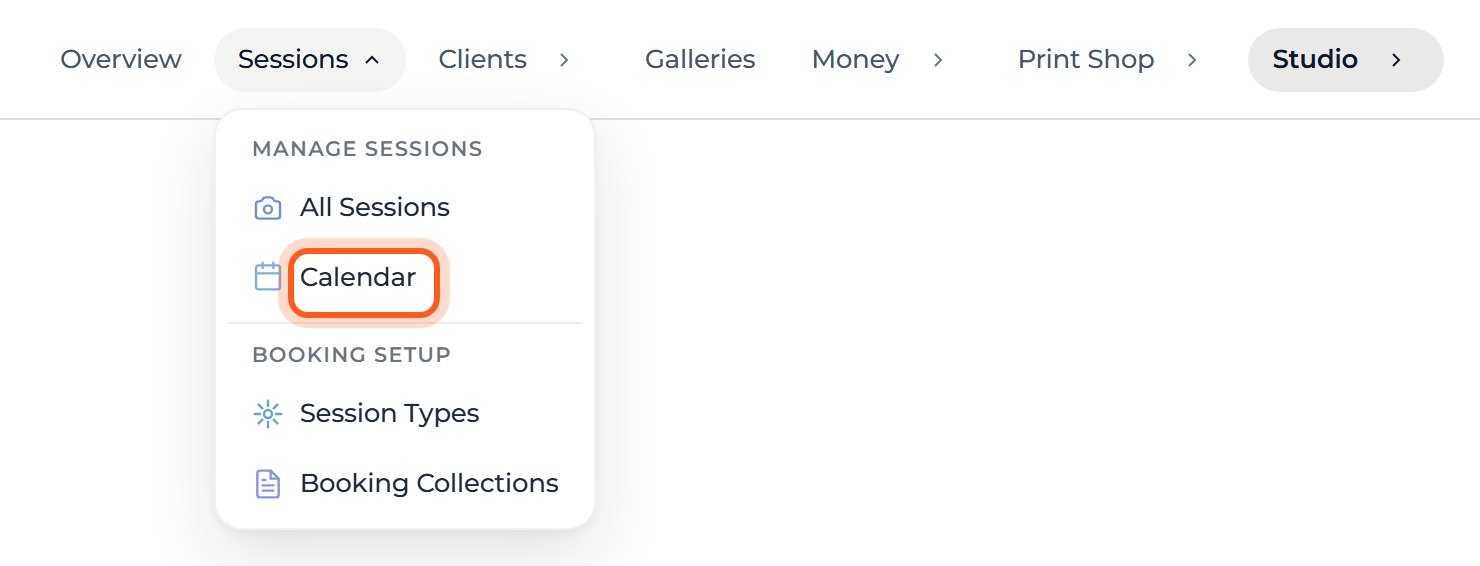Click the Studio pill button
Viewport: 1480px width, 566px height.
point(1346,60)
